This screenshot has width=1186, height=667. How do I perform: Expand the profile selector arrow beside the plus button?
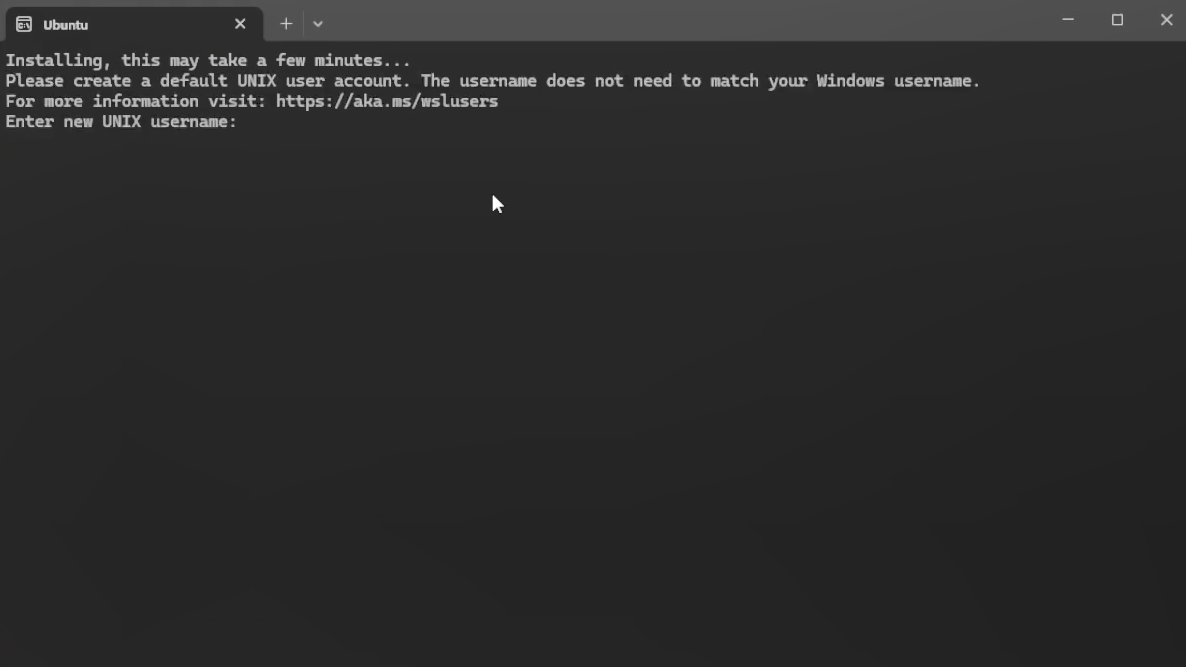pyautogui.click(x=318, y=23)
